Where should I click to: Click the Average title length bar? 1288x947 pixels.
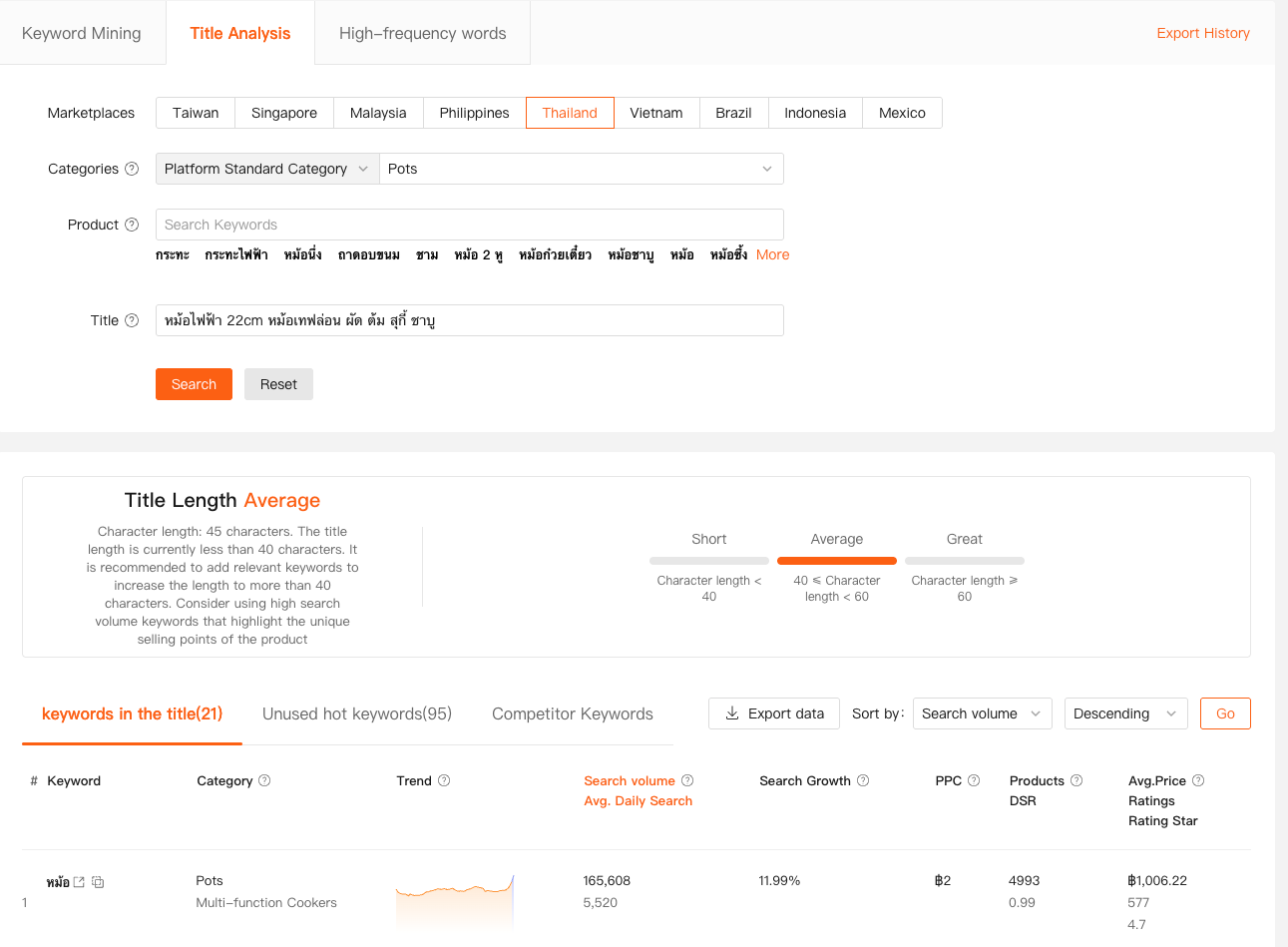tap(836, 561)
